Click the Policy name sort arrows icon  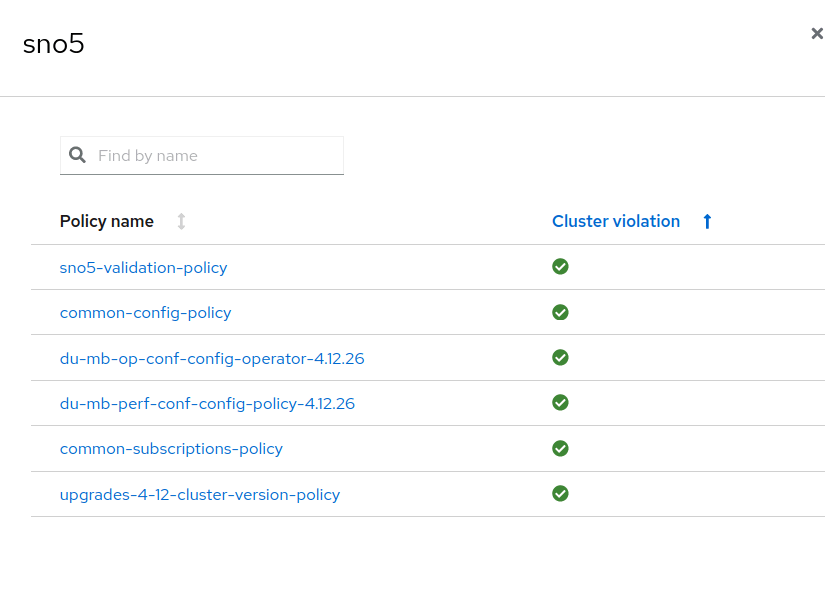(x=181, y=221)
